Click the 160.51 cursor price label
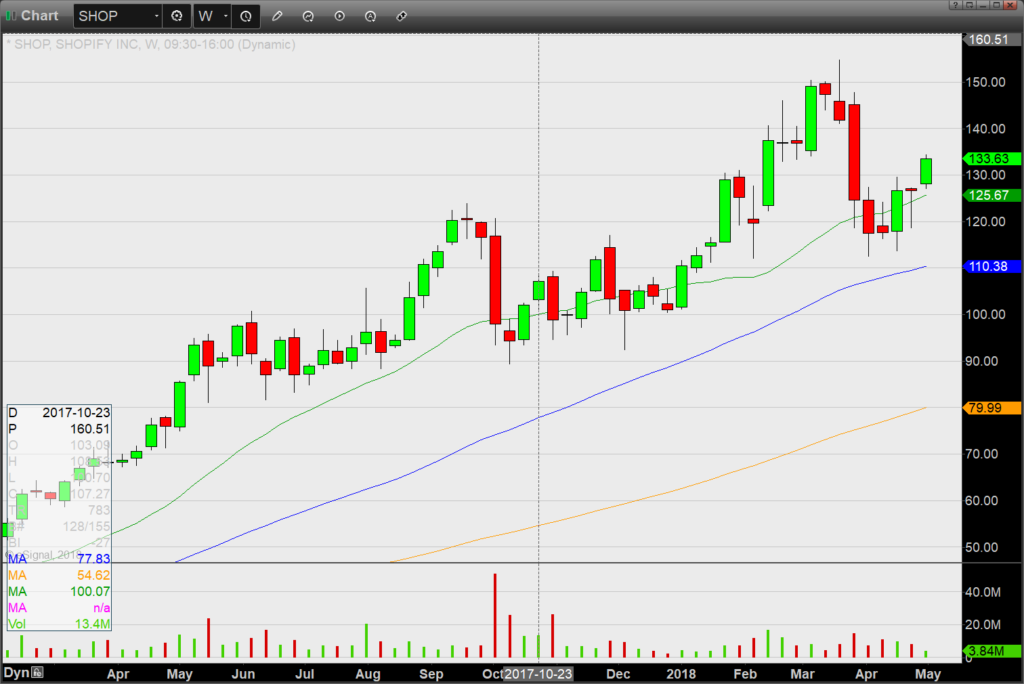Viewport: 1024px width, 684px height. click(992, 39)
